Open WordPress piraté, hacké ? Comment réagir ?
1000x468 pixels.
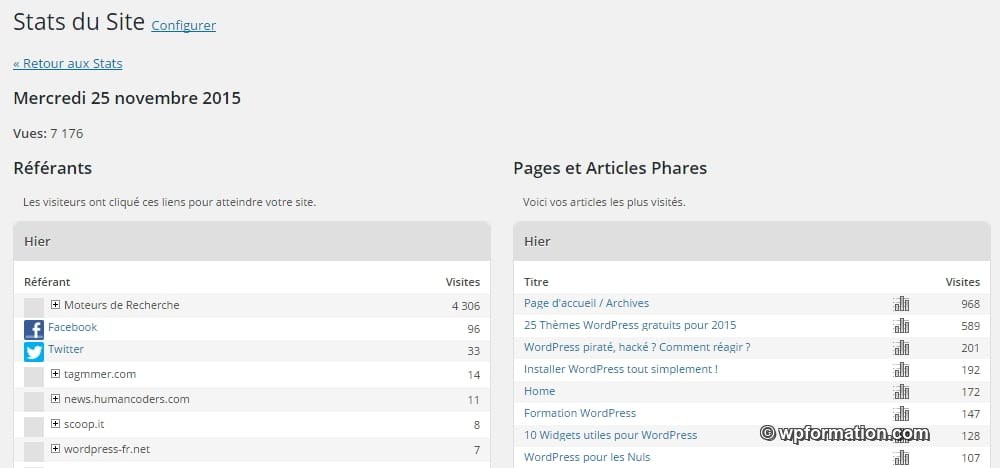pos(637,347)
